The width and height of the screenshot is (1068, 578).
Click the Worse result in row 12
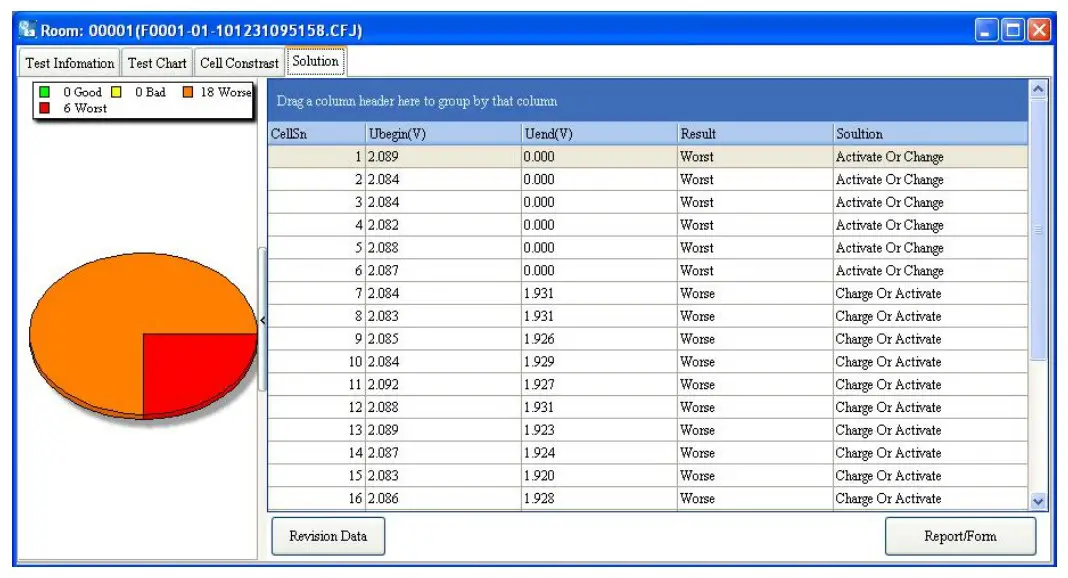tap(755, 408)
